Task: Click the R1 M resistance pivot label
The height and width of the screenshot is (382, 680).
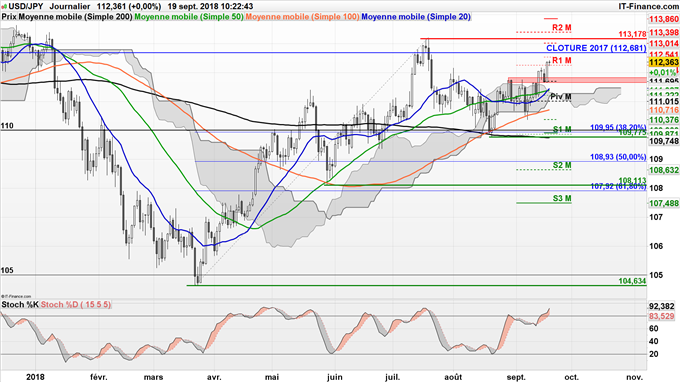Action: [x=562, y=60]
